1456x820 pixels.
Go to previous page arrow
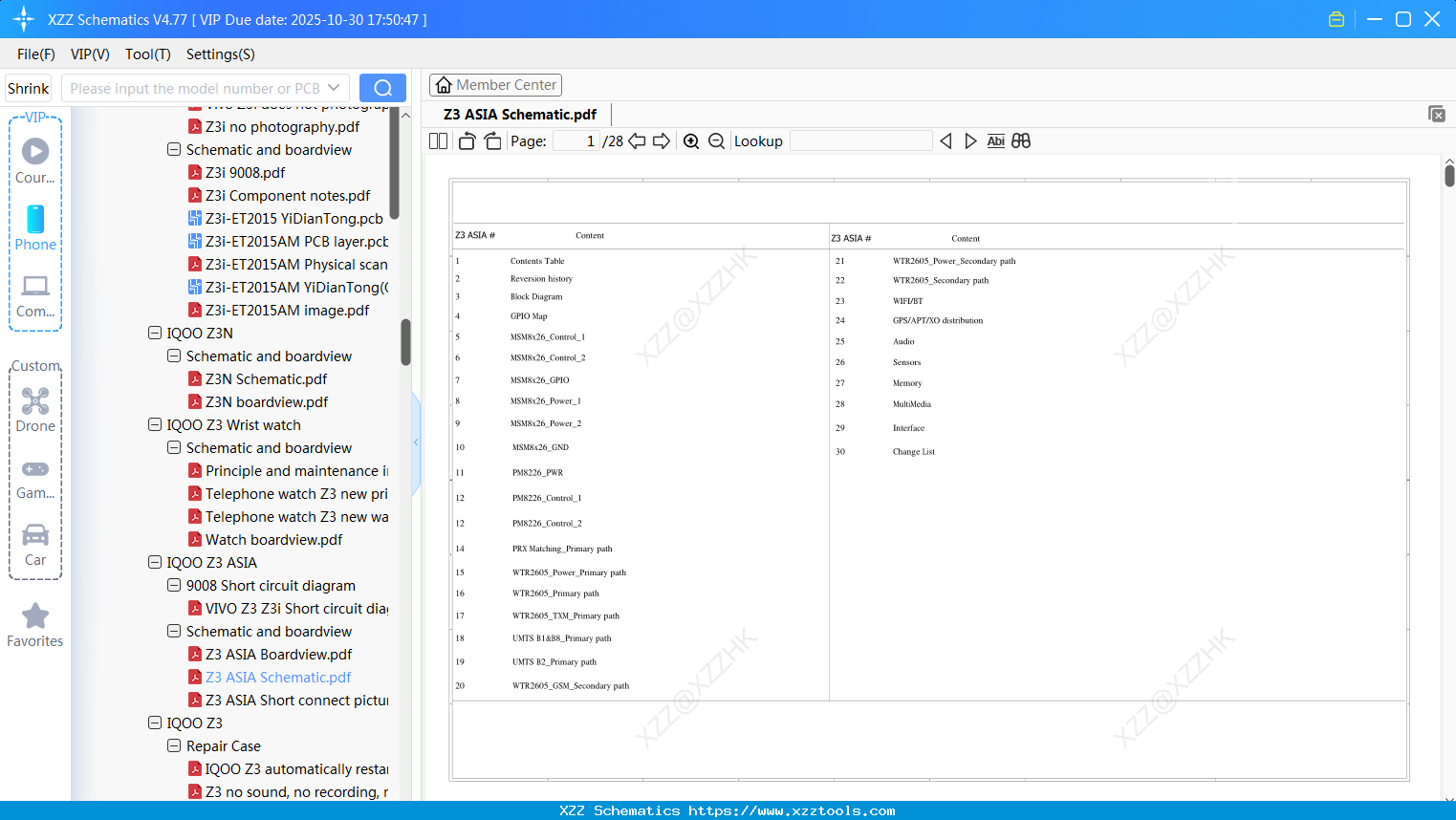[637, 141]
